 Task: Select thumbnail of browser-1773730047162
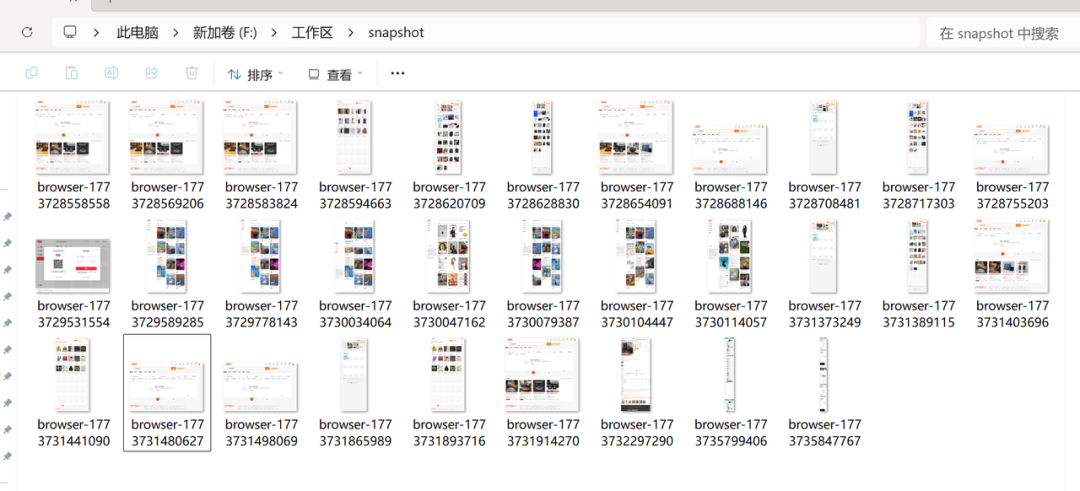[448, 256]
